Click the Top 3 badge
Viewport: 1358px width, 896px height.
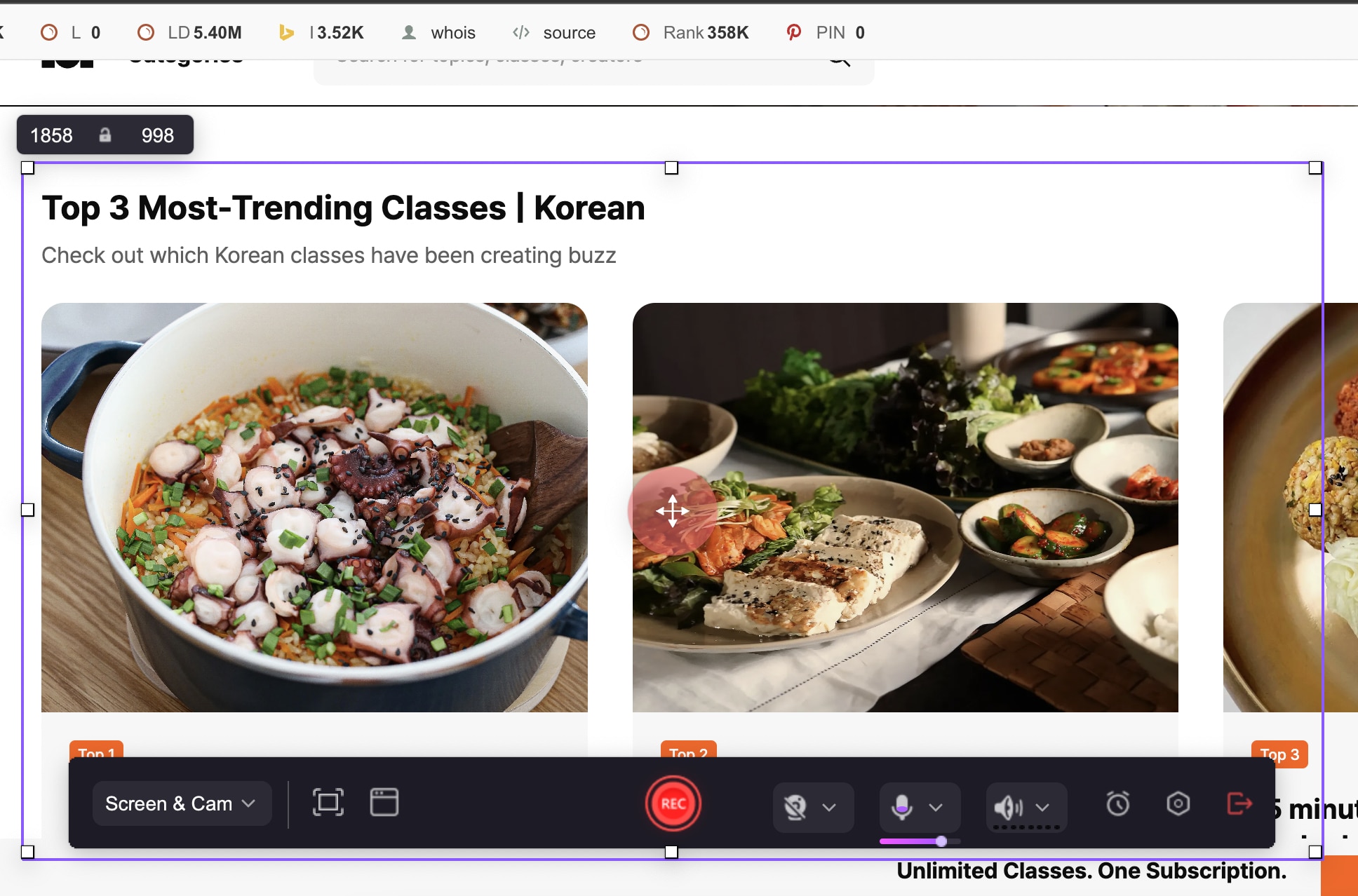tap(1279, 754)
